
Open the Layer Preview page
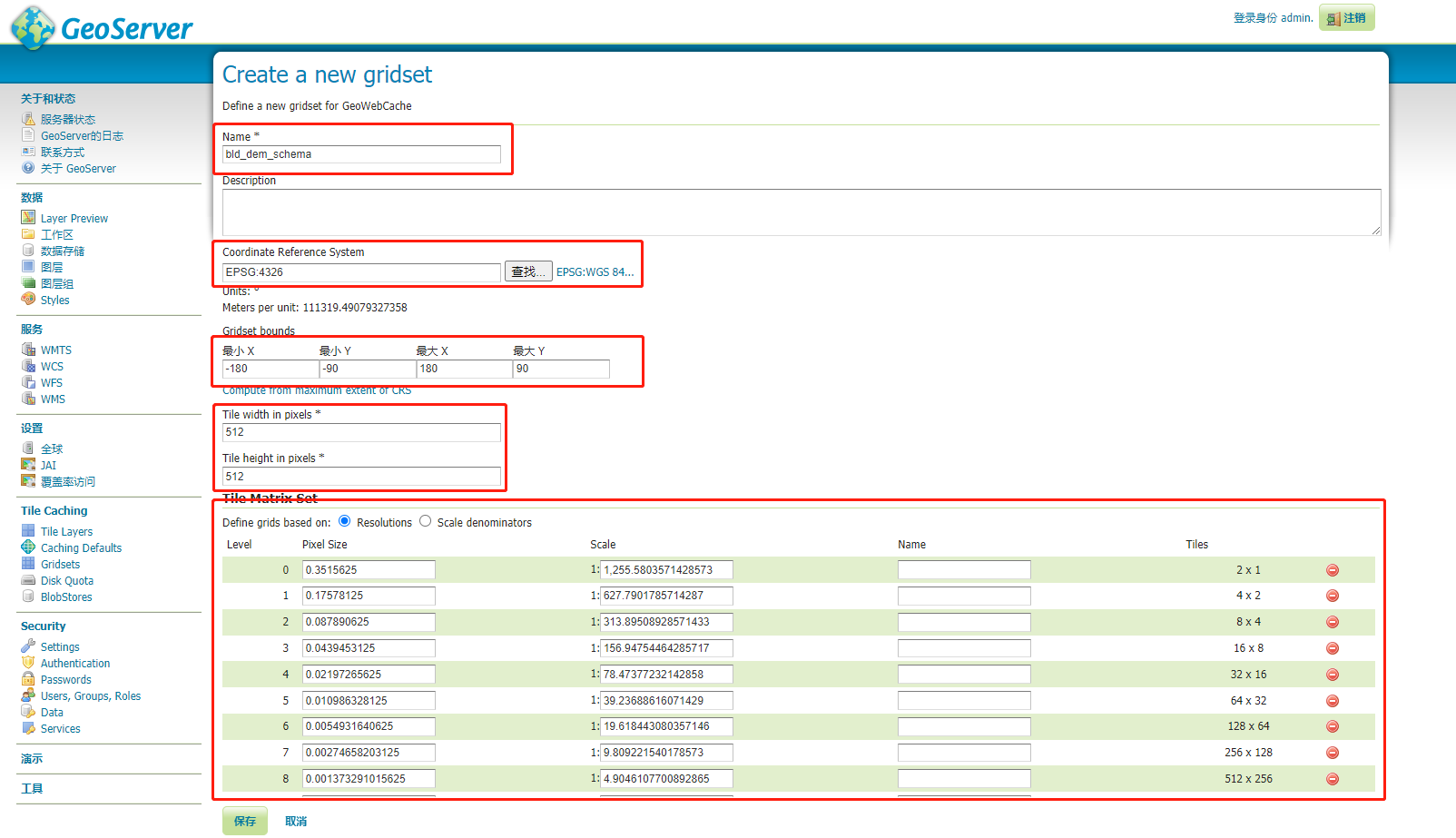coord(74,219)
